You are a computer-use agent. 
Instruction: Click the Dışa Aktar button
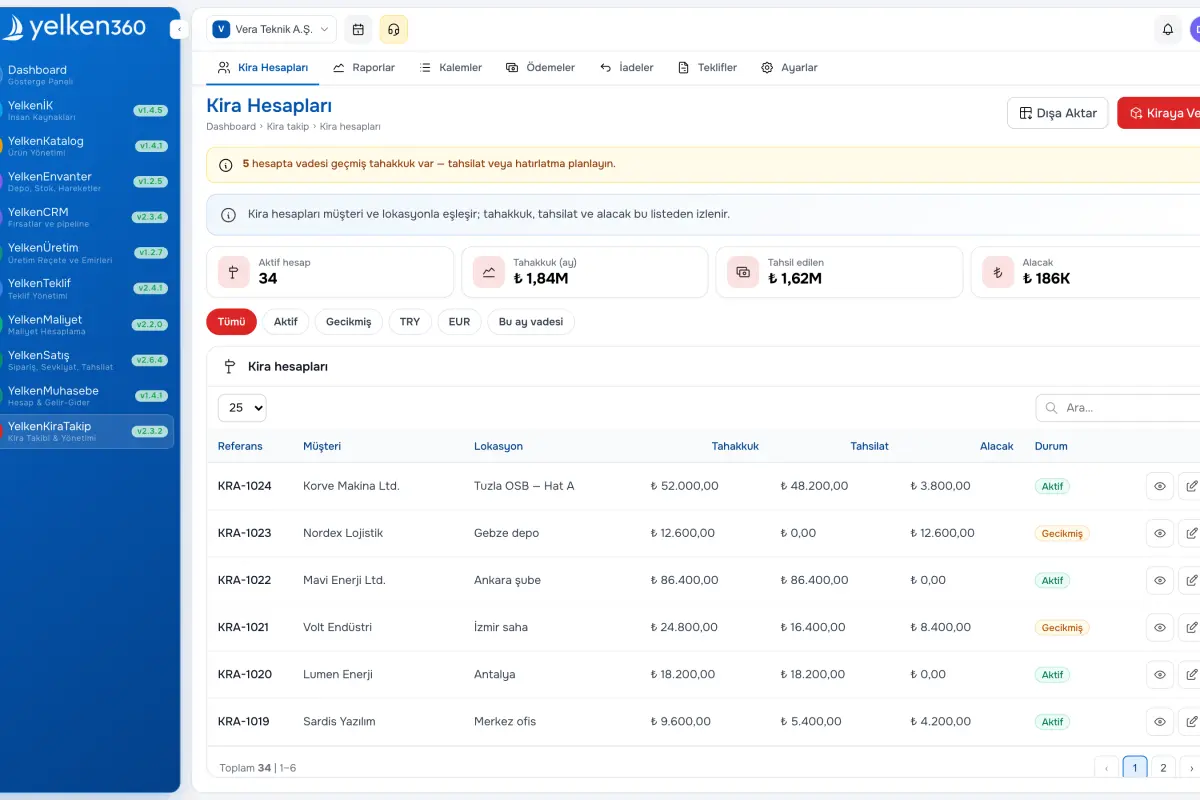click(1057, 113)
